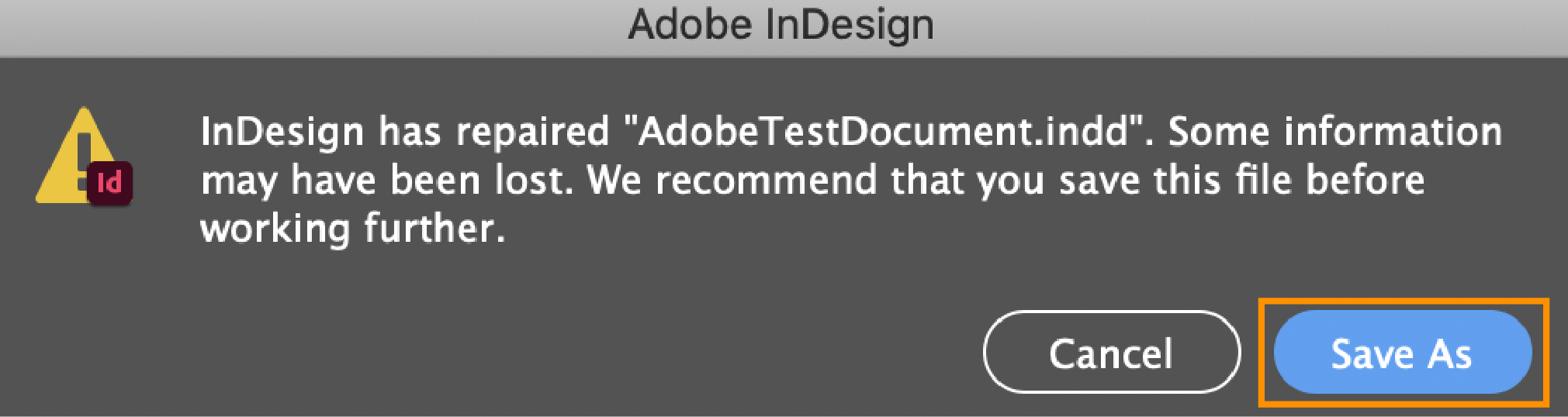
Task: Click the words "InDesign has repaired"
Action: [x=403, y=132]
